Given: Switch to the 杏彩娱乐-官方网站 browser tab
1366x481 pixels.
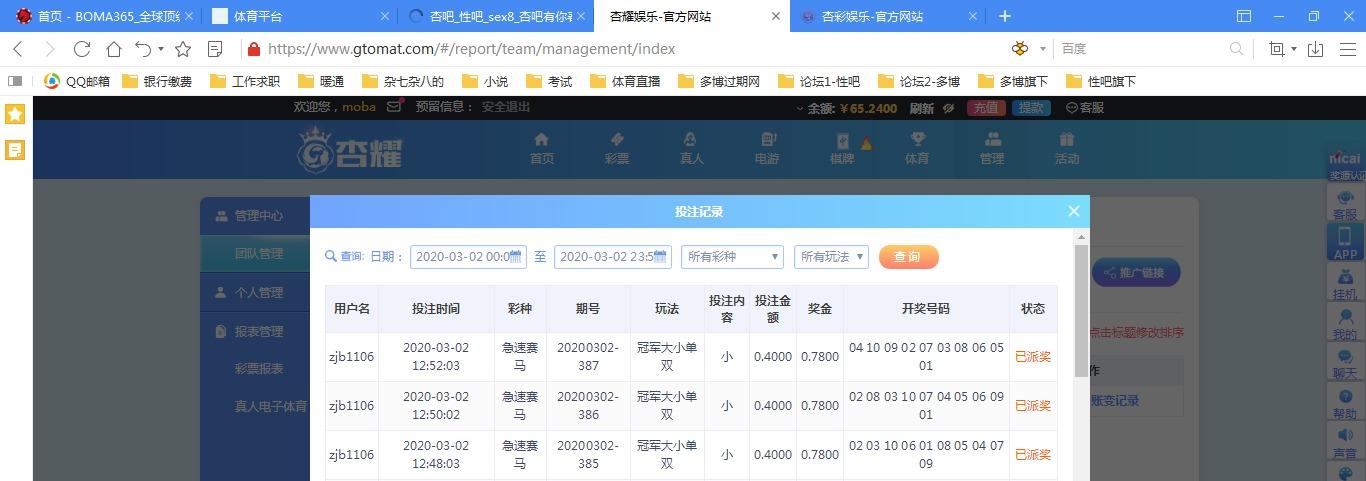Looking at the screenshot, I should click(x=872, y=16).
